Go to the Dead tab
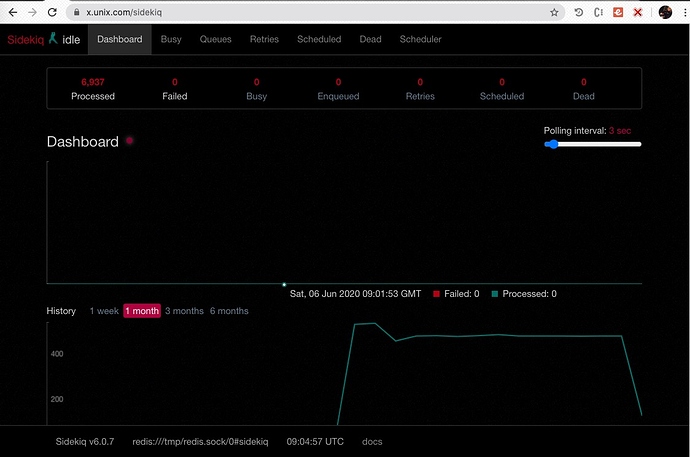The height and width of the screenshot is (457, 690). click(x=370, y=40)
